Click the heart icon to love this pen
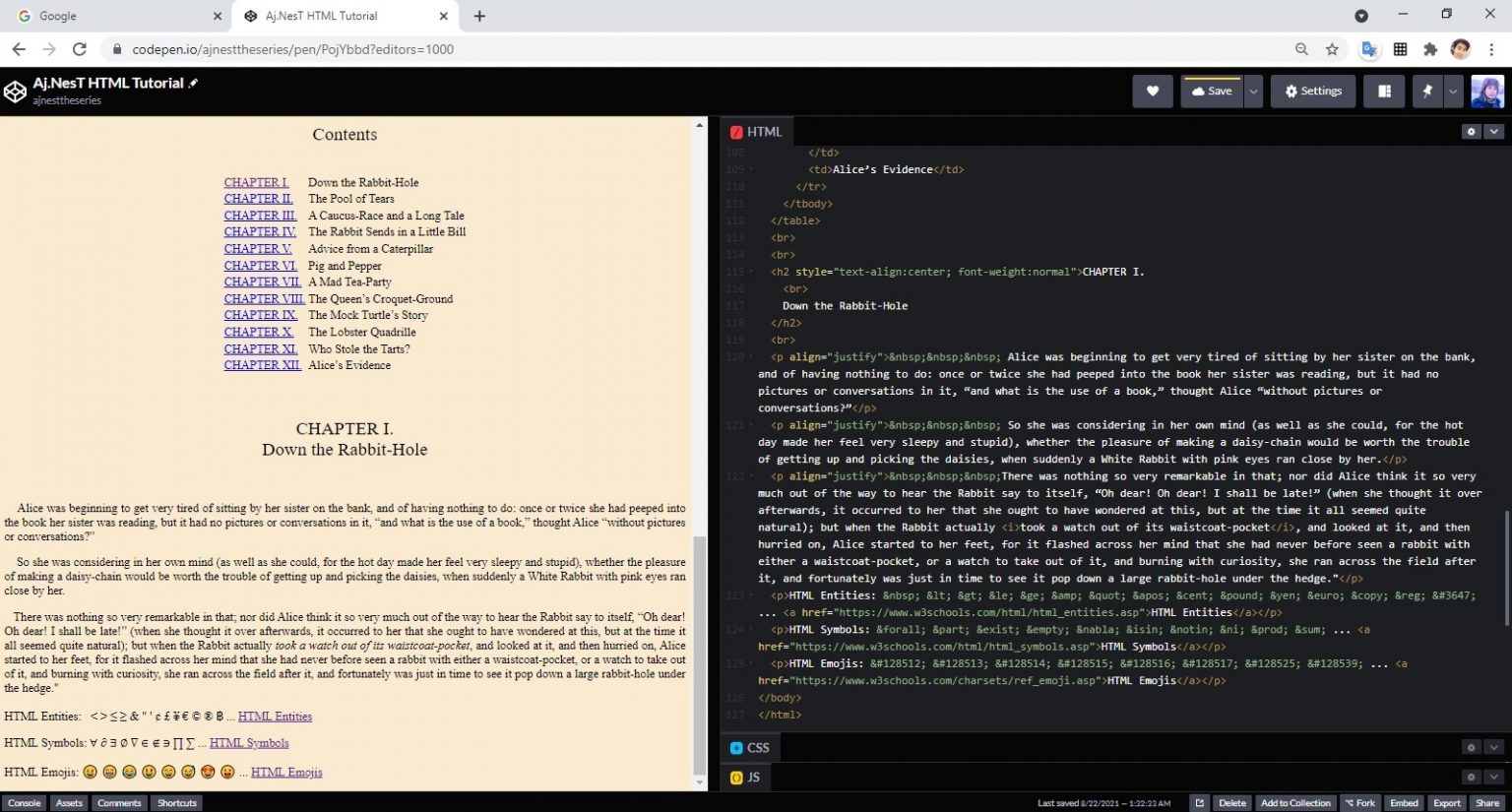Image resolution: width=1512 pixels, height=812 pixels. (x=1152, y=92)
